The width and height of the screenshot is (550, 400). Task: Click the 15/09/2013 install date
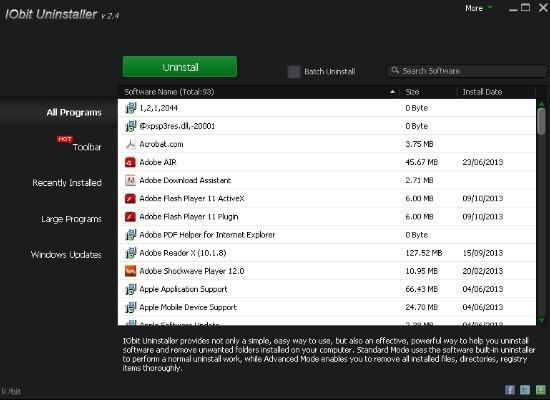[x=483, y=253]
